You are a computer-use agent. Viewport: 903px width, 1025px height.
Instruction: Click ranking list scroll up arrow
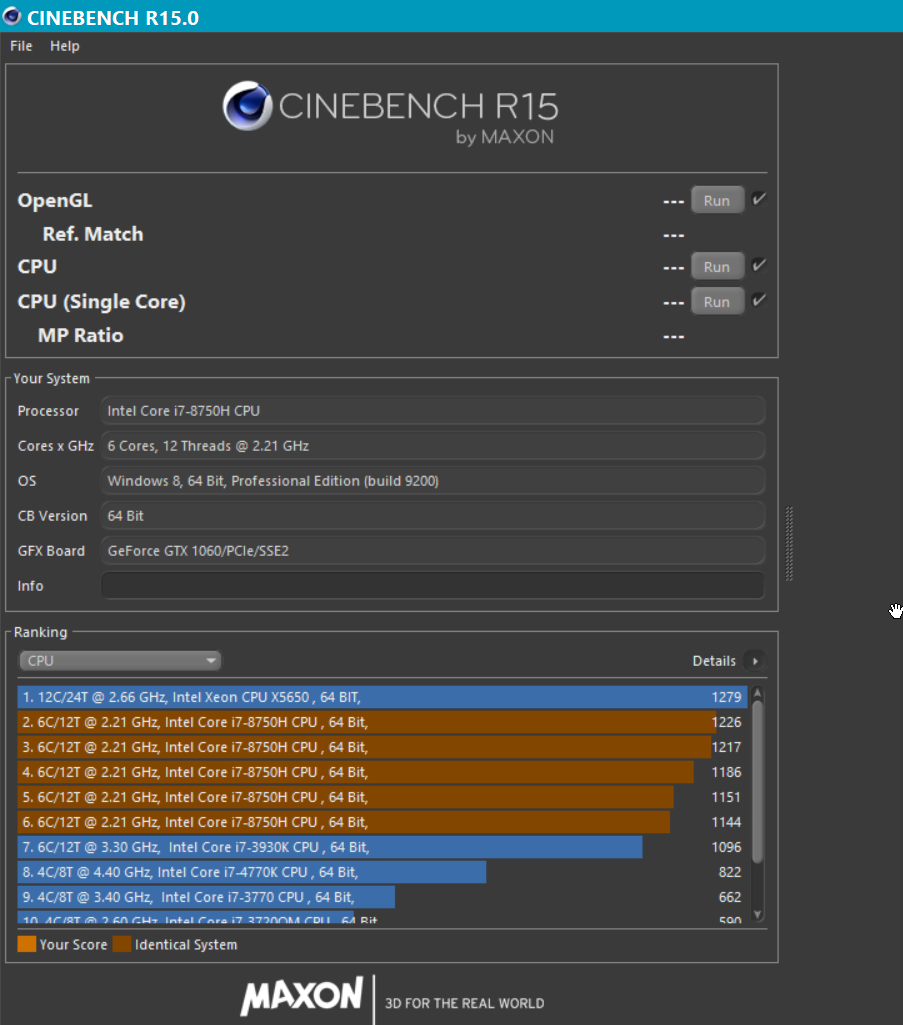[x=758, y=692]
